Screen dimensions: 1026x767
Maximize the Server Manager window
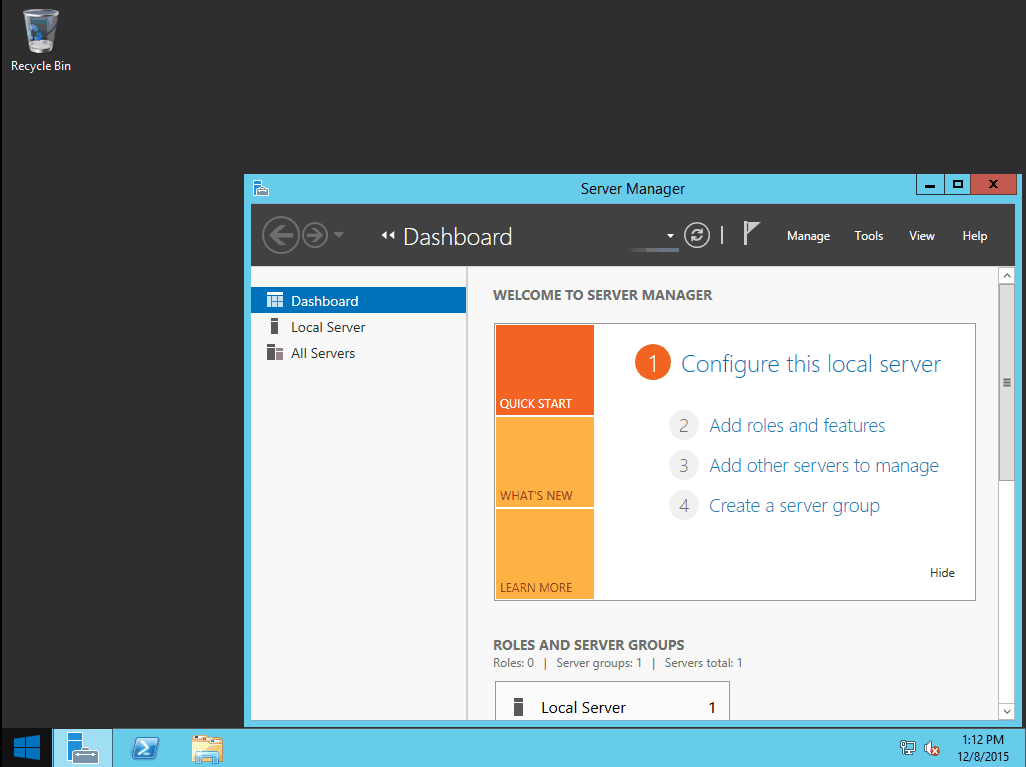(957, 185)
